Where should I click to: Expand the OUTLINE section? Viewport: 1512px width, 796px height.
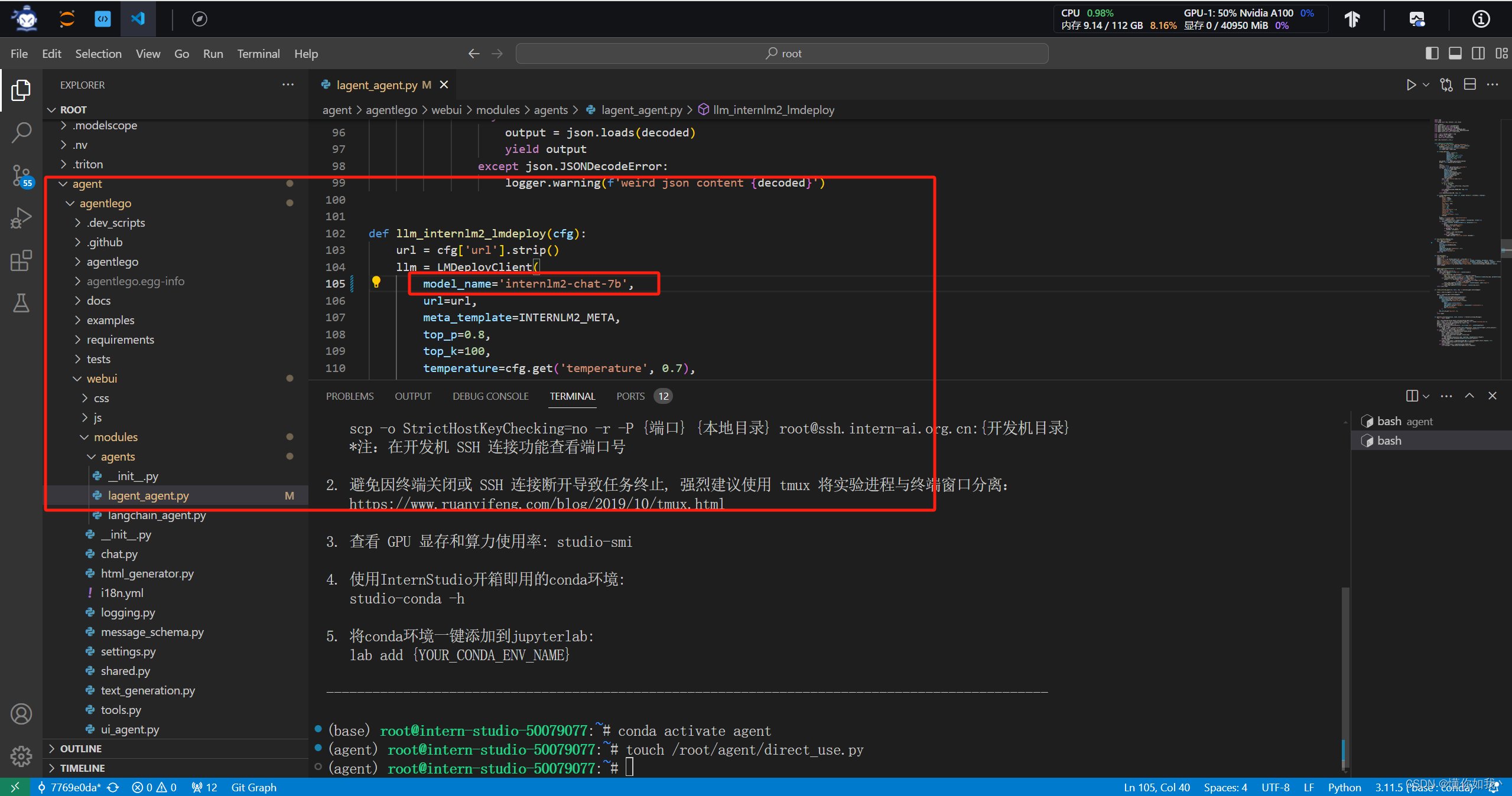tap(176, 749)
